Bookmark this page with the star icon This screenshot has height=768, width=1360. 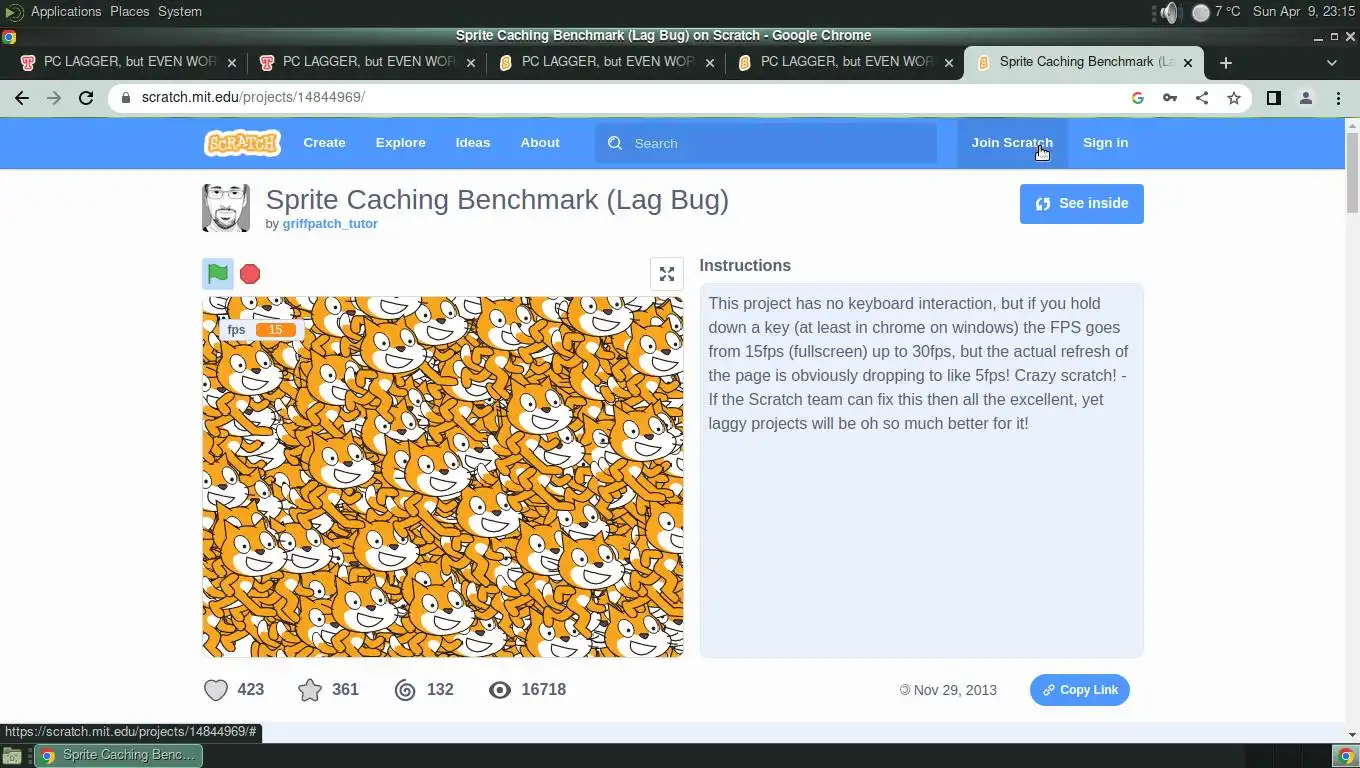[1234, 98]
